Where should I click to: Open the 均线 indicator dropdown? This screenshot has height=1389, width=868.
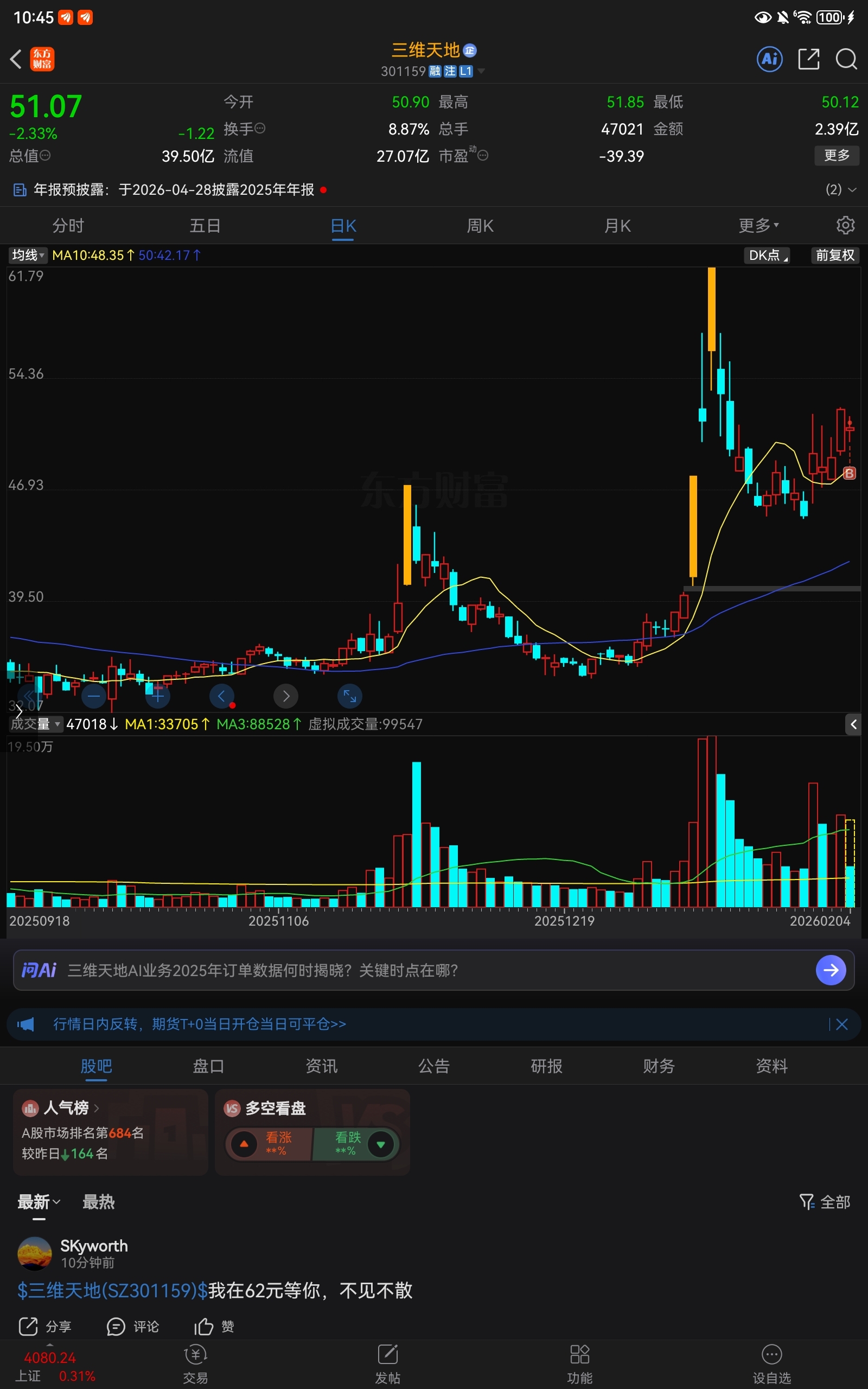(27, 255)
